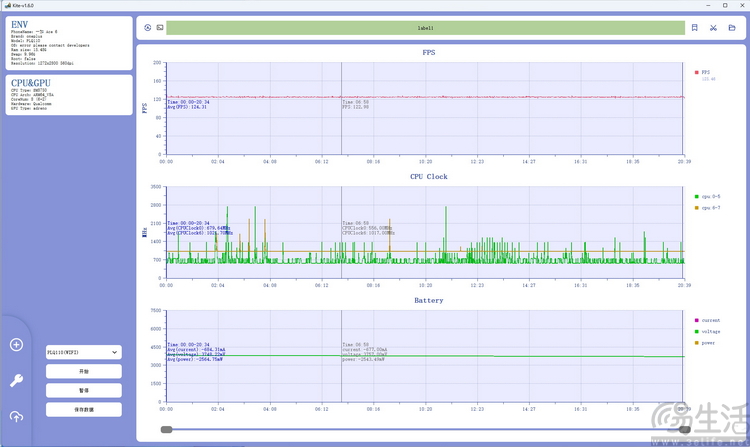
Task: Click the green label1 bar
Action: pos(425,28)
